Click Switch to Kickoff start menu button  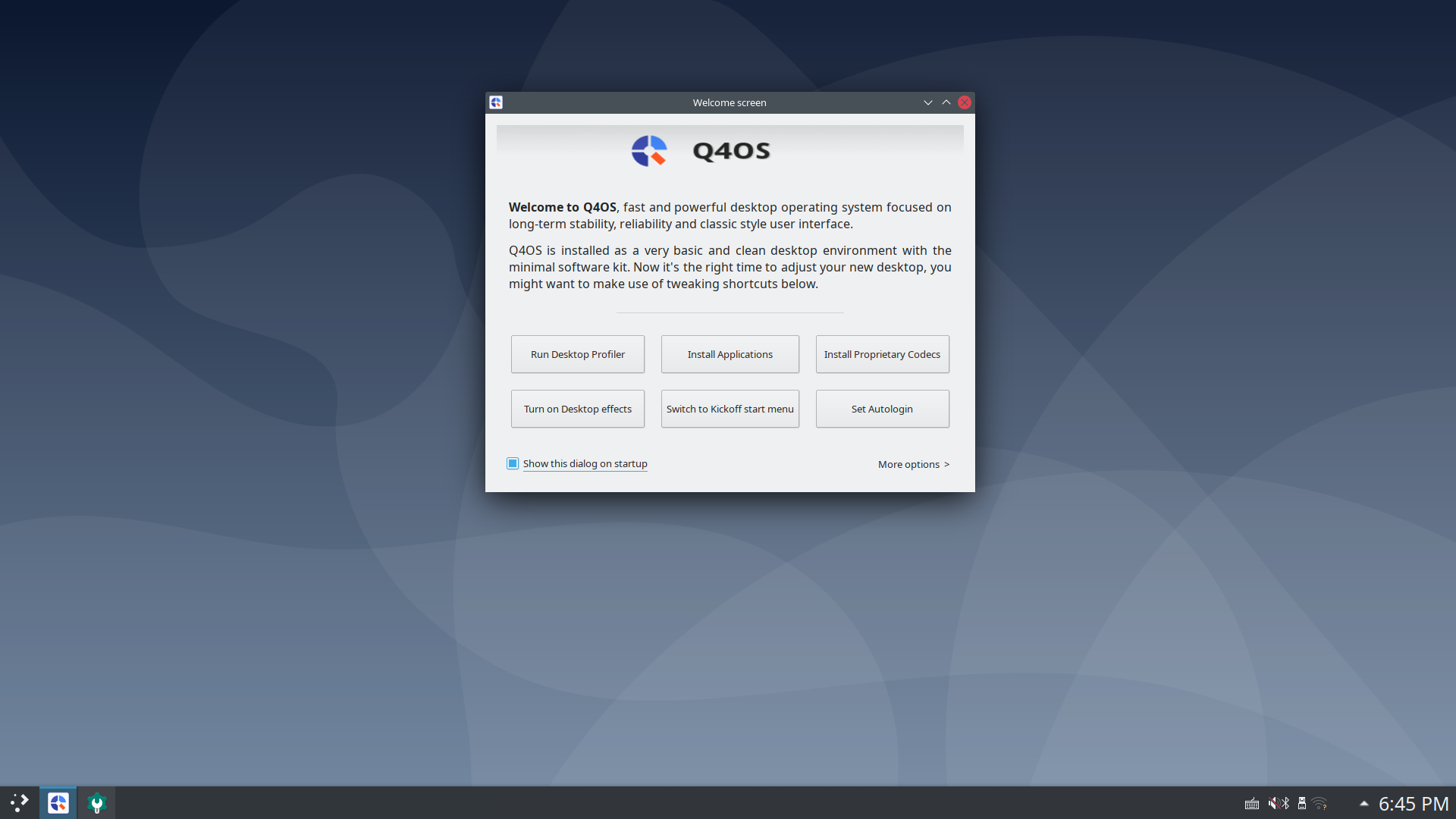(730, 409)
